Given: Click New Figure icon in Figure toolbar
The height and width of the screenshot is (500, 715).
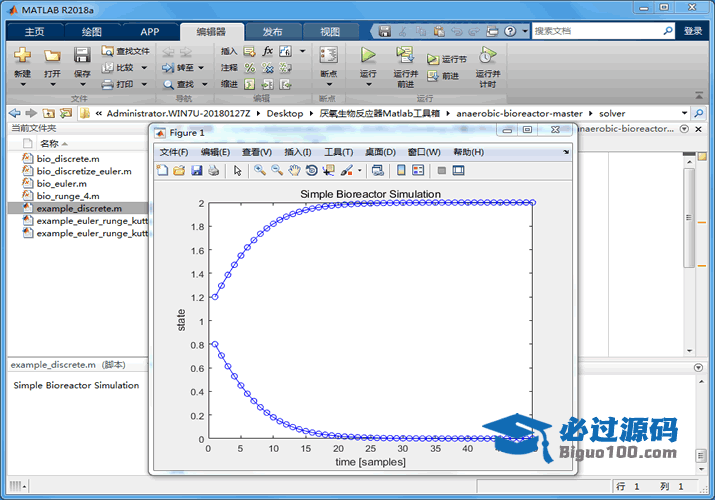Looking at the screenshot, I should coord(162,170).
